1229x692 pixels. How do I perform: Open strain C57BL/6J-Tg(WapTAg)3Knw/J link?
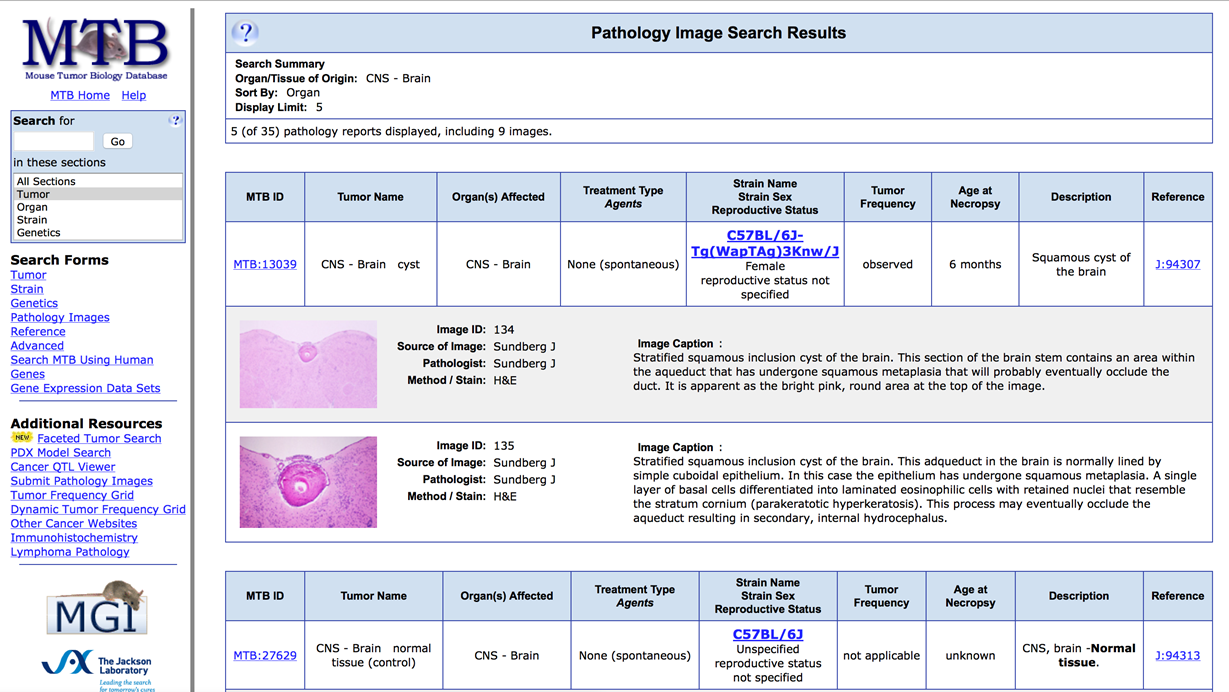coord(765,243)
